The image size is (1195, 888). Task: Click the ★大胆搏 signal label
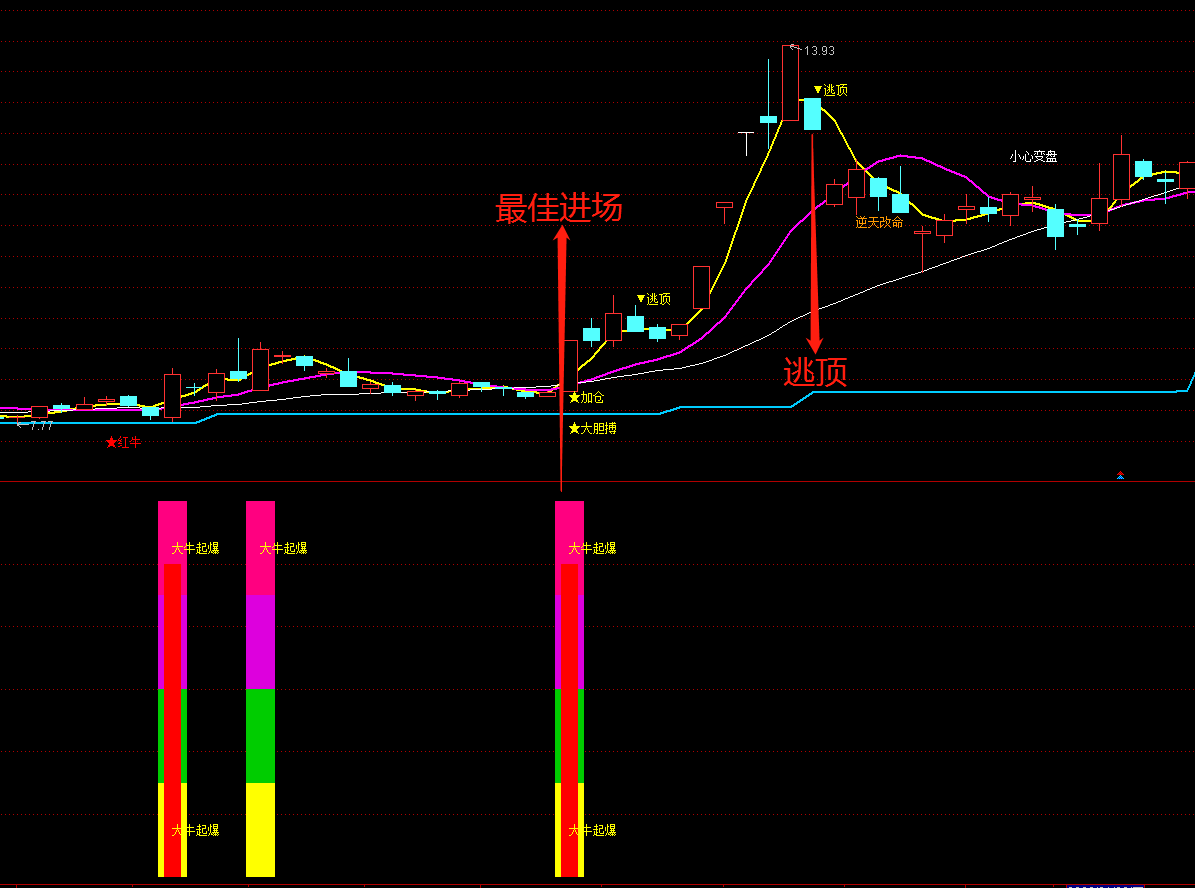593,428
